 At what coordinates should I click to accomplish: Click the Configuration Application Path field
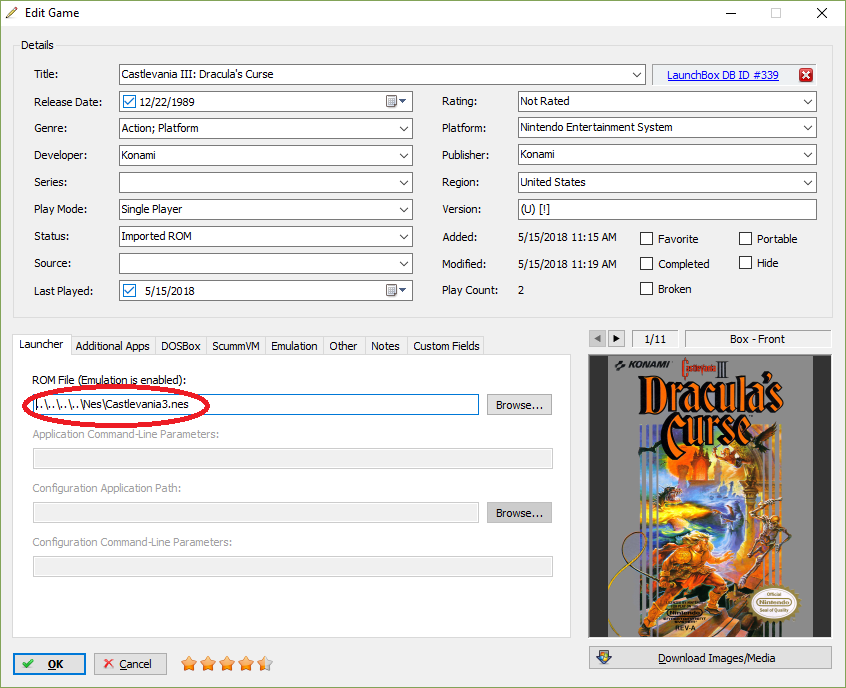pyautogui.click(x=256, y=513)
